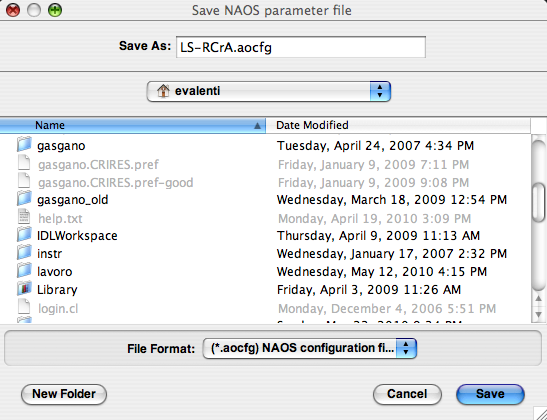Click the help.txt document icon
The width and height of the screenshot is (547, 420).
pos(24,217)
